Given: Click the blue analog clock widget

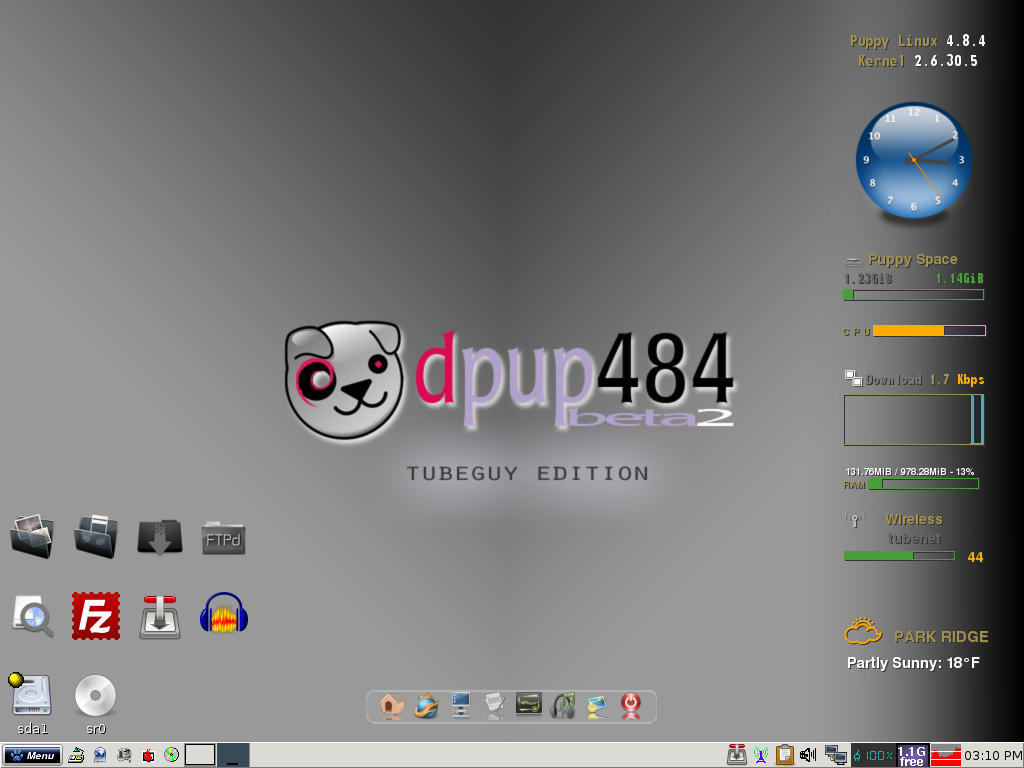Looking at the screenshot, I should (914, 160).
